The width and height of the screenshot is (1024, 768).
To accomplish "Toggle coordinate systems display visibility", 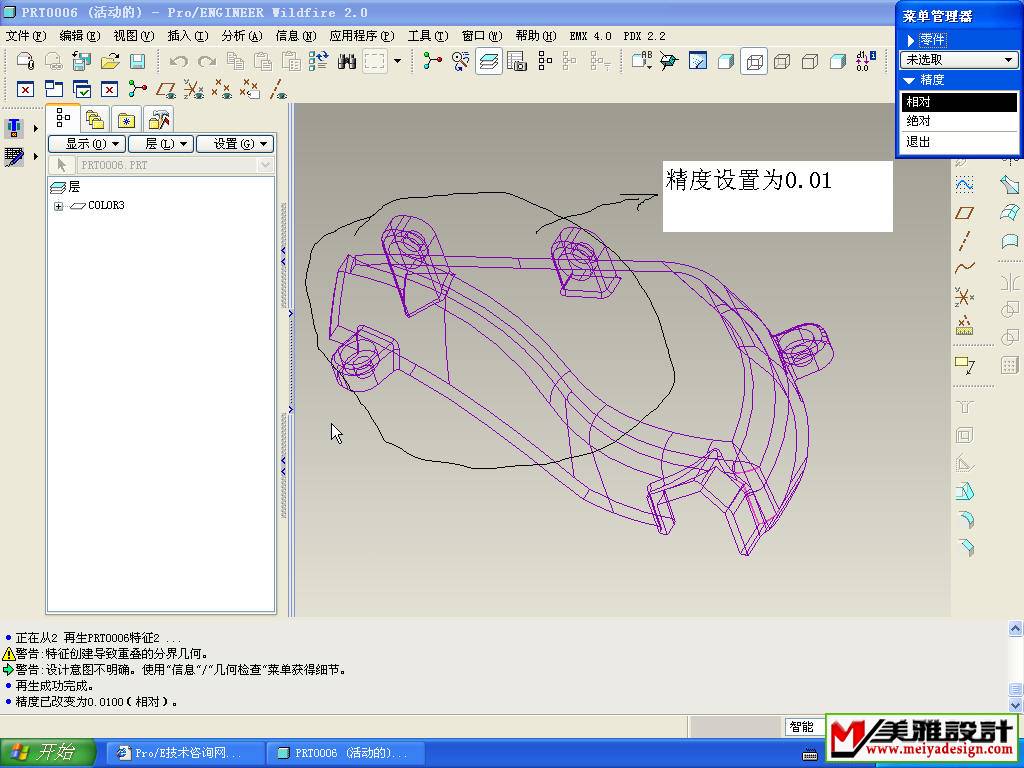I will [x=250, y=90].
